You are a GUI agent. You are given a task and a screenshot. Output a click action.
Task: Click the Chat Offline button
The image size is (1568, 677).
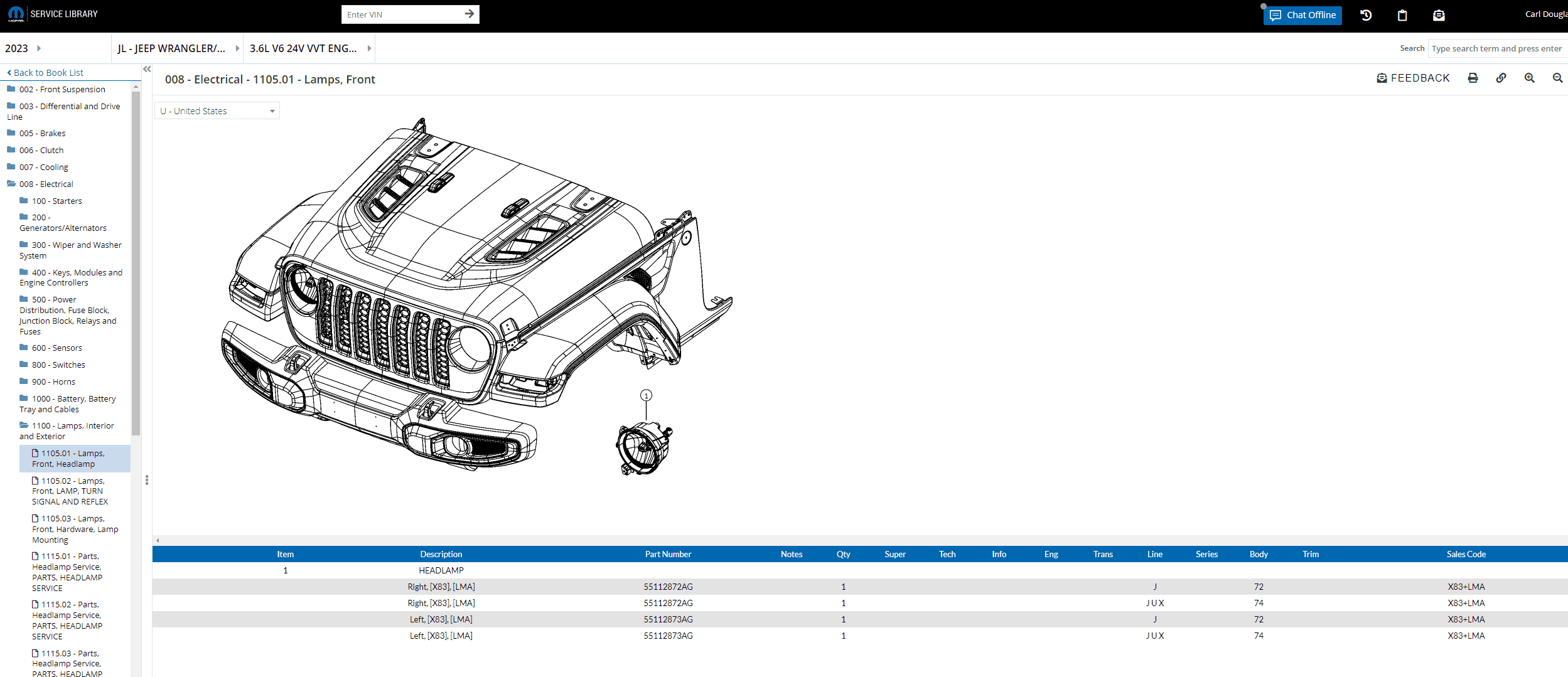click(1302, 15)
